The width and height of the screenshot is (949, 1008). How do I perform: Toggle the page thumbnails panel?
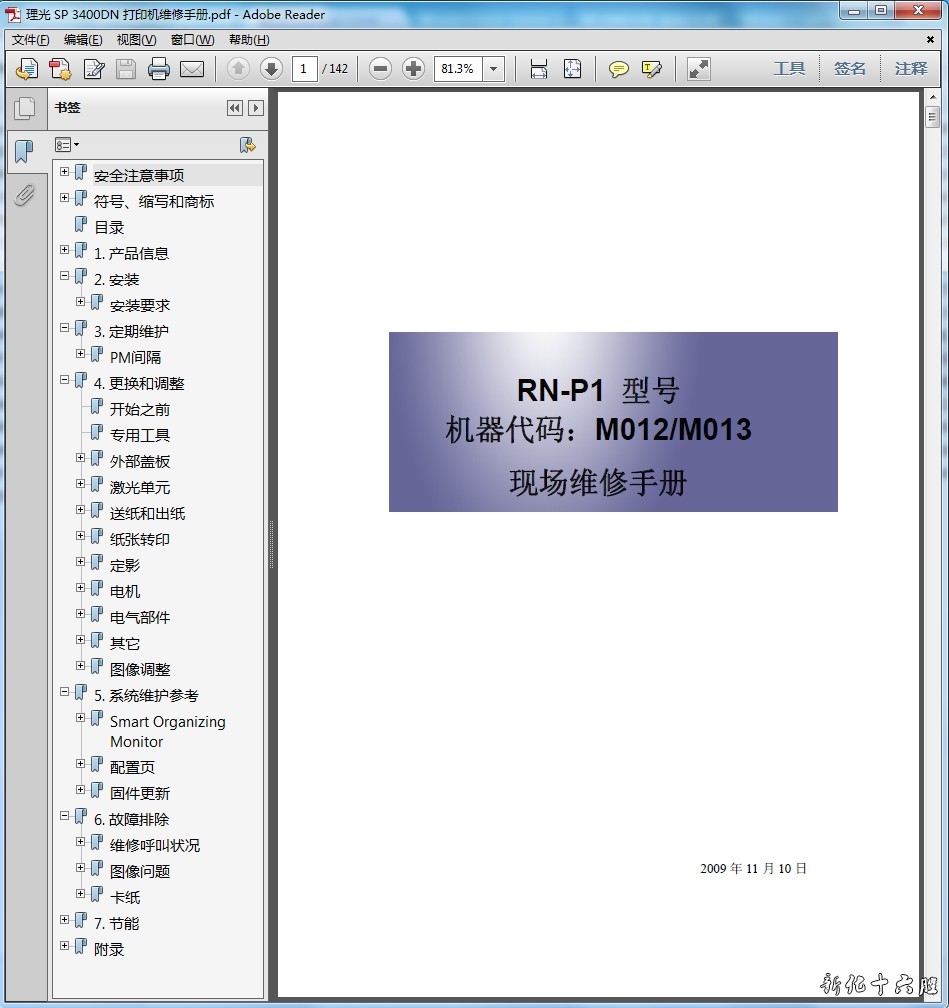point(25,108)
